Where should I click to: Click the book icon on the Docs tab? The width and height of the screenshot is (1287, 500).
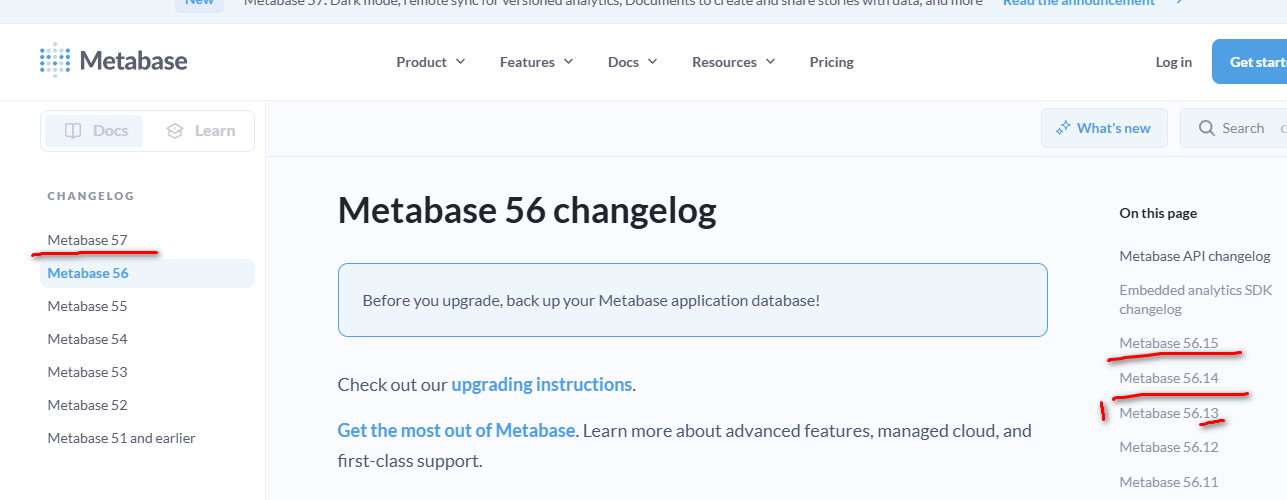tap(73, 131)
